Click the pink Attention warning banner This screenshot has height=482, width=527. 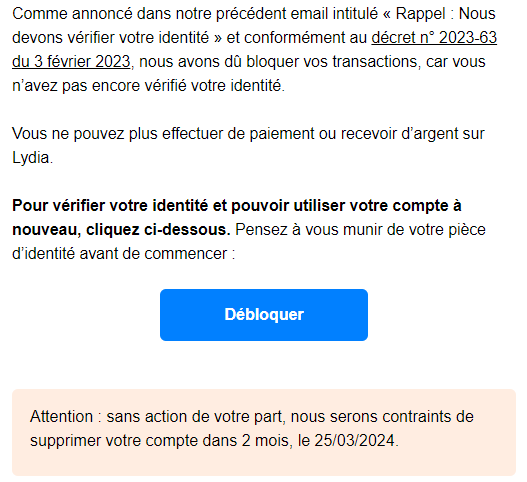[264, 432]
